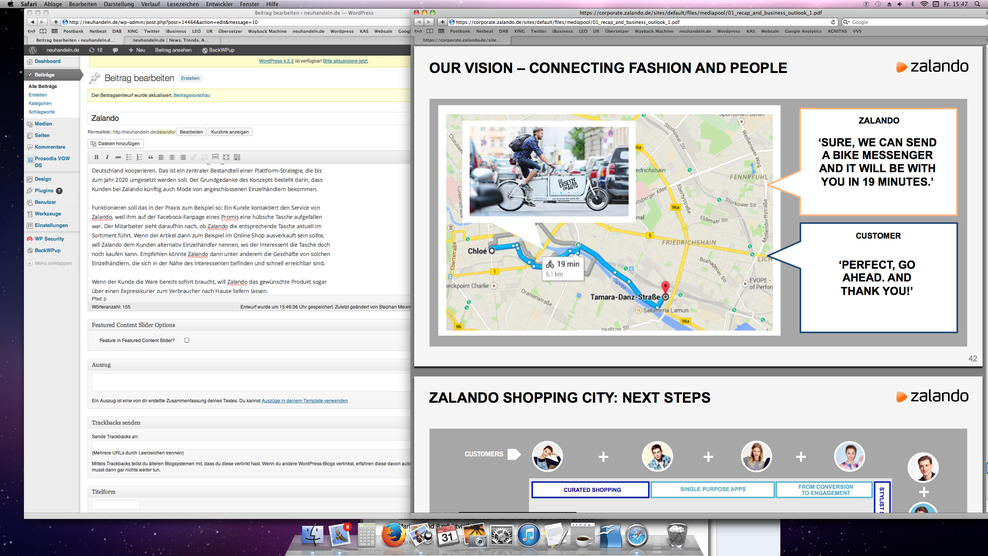
Task: Apply strikethrough in WordPress editor toolbar
Action: [118, 157]
